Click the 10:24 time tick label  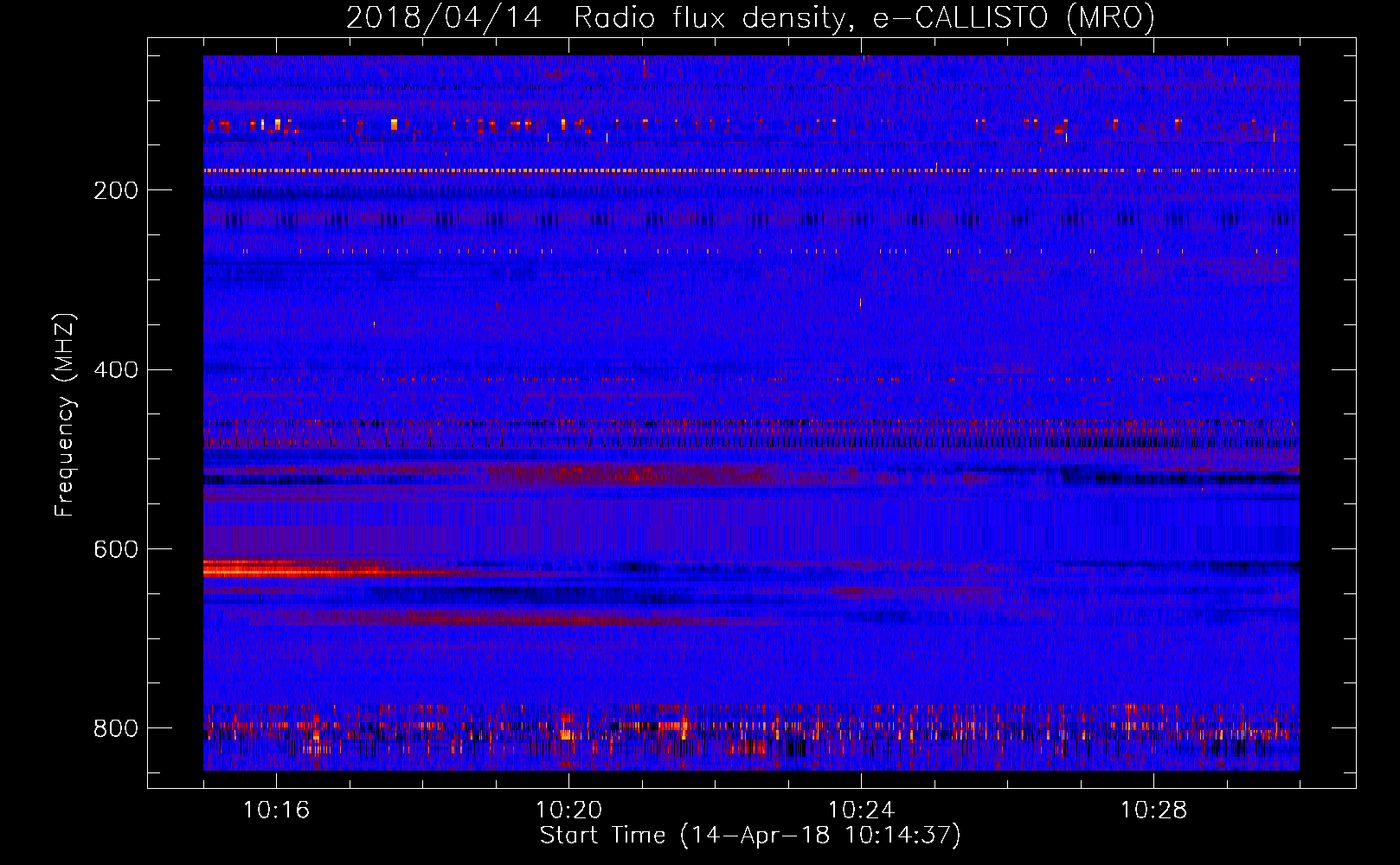(x=861, y=811)
